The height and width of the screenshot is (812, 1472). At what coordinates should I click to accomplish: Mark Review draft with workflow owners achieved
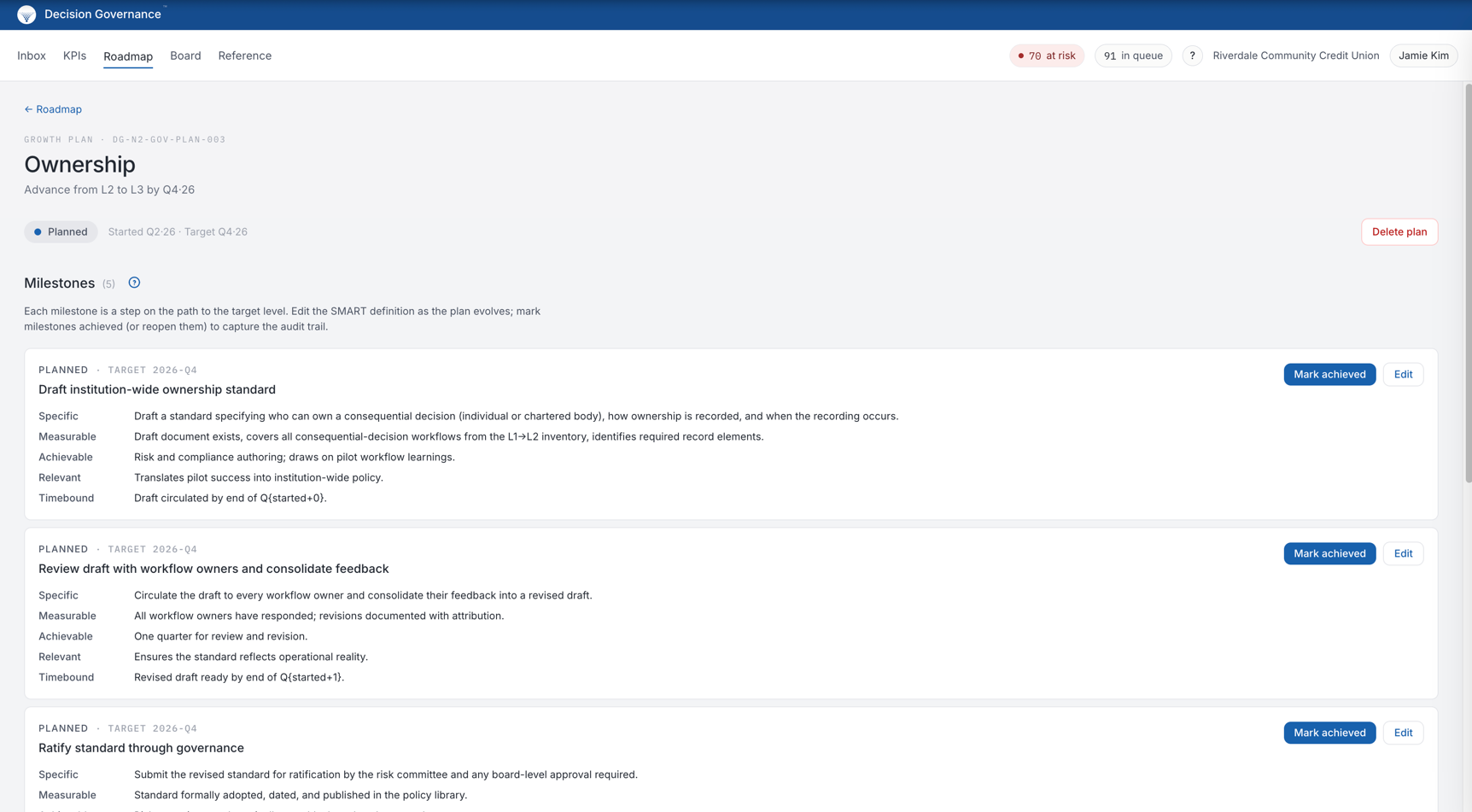point(1329,553)
